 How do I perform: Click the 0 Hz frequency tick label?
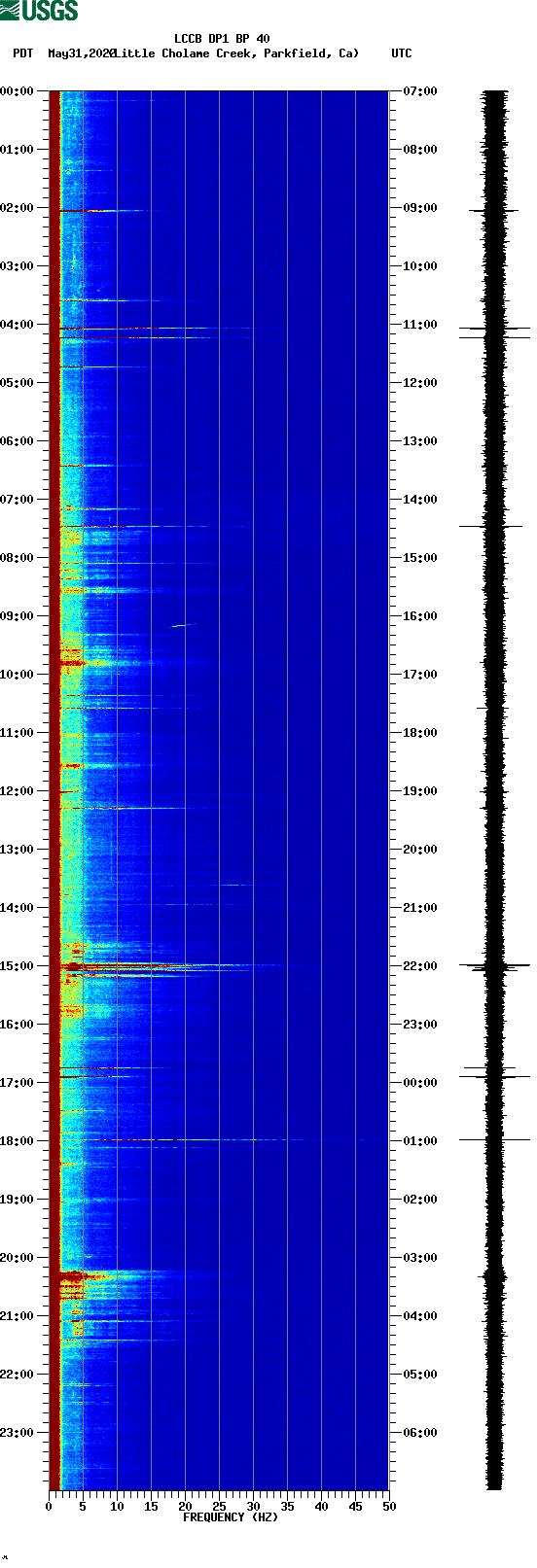(x=49, y=1507)
